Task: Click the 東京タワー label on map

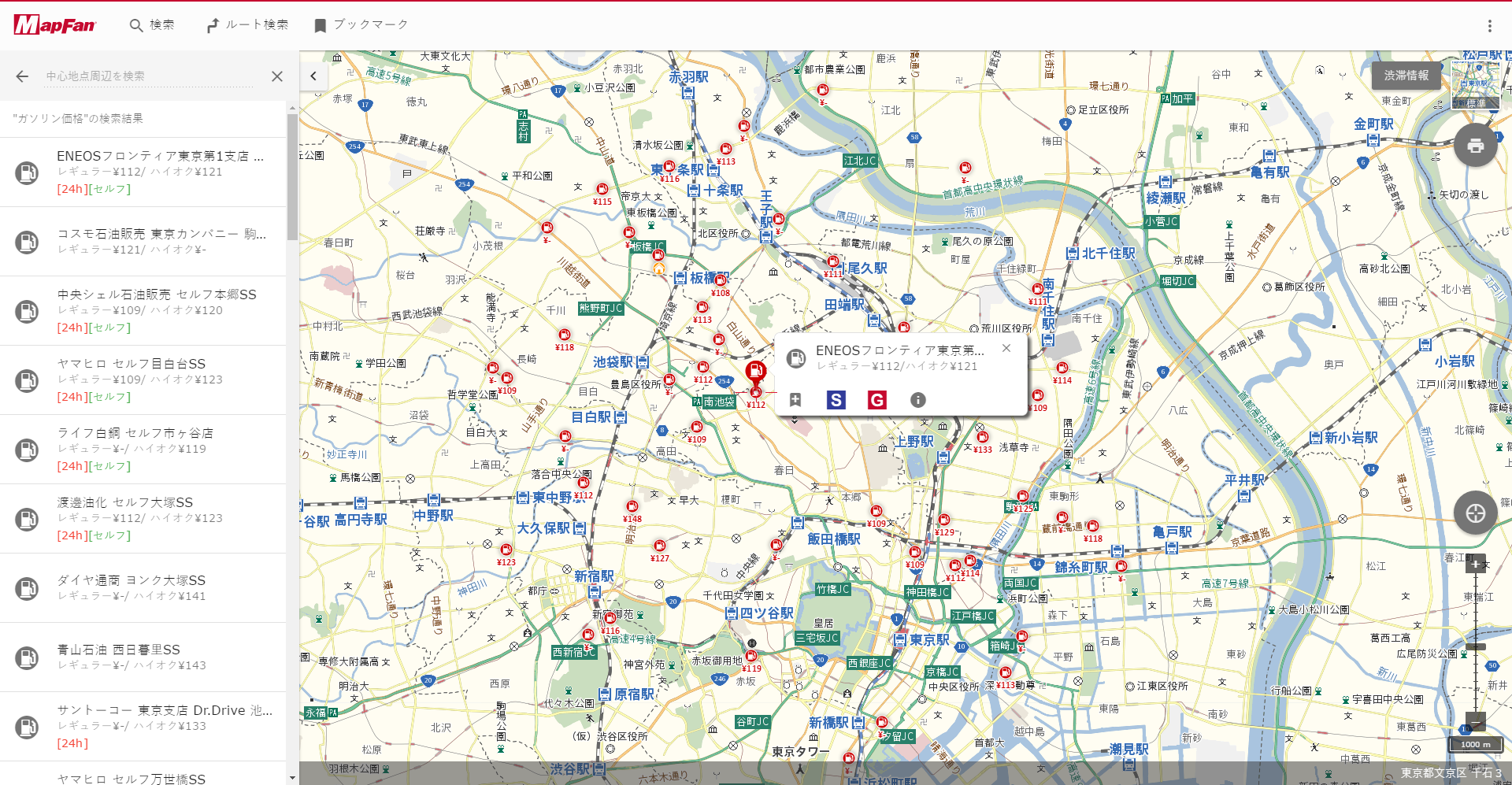Action: coord(801,752)
